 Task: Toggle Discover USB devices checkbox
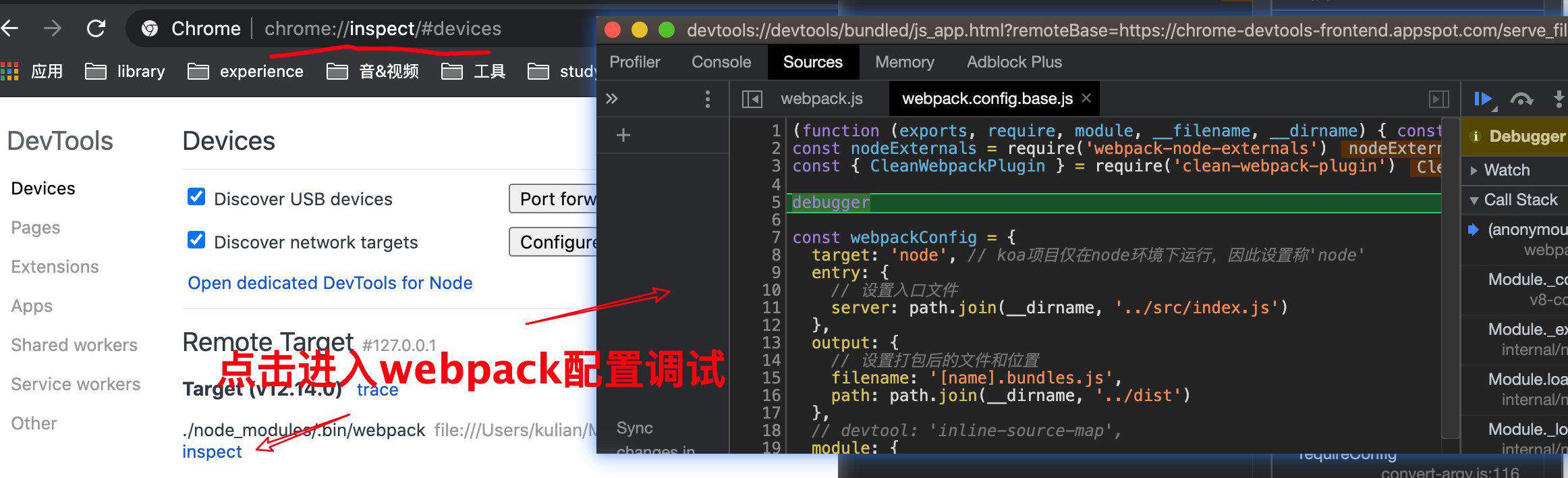[x=196, y=196]
